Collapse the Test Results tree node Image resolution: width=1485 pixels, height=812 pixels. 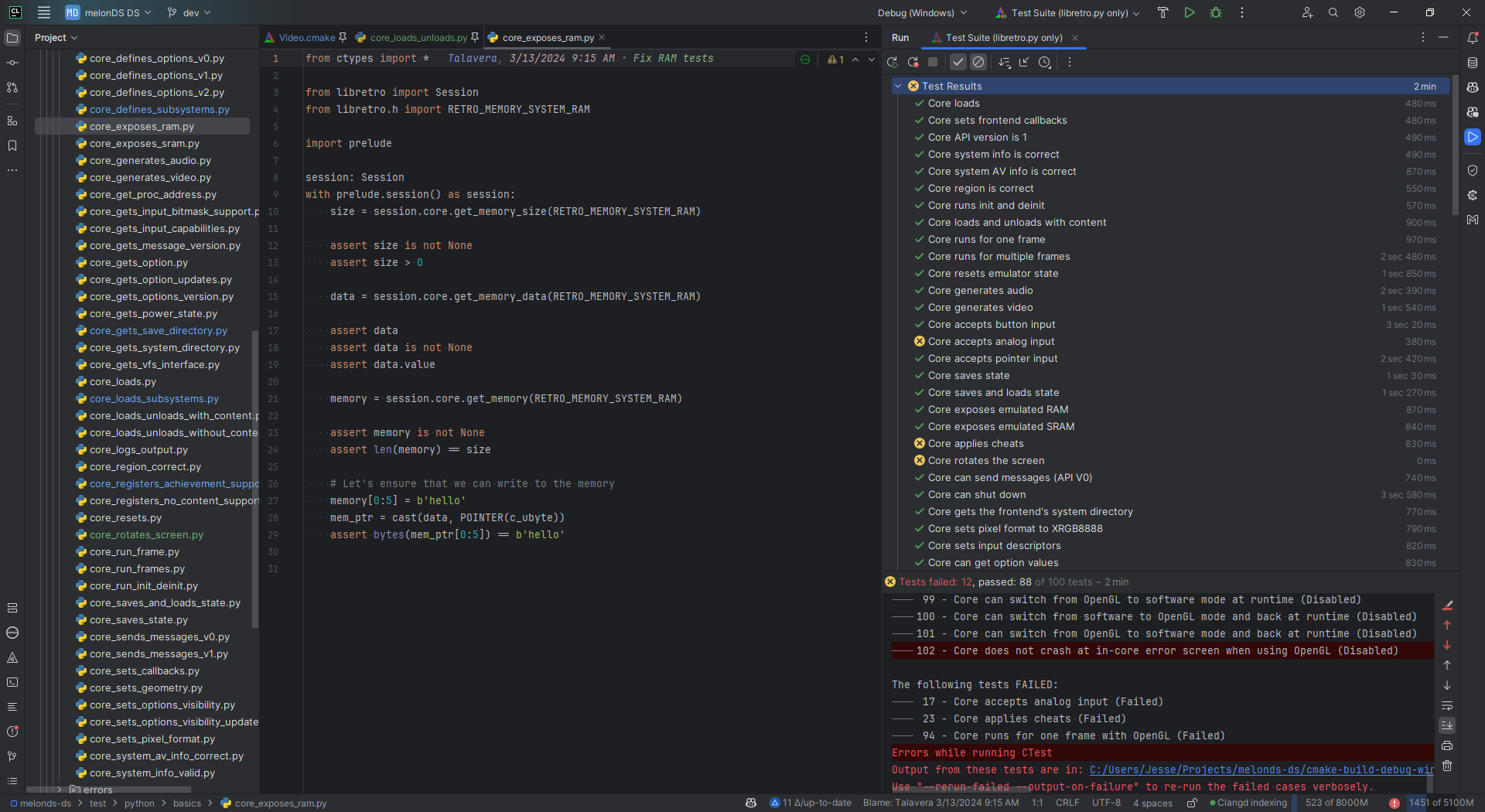click(898, 87)
